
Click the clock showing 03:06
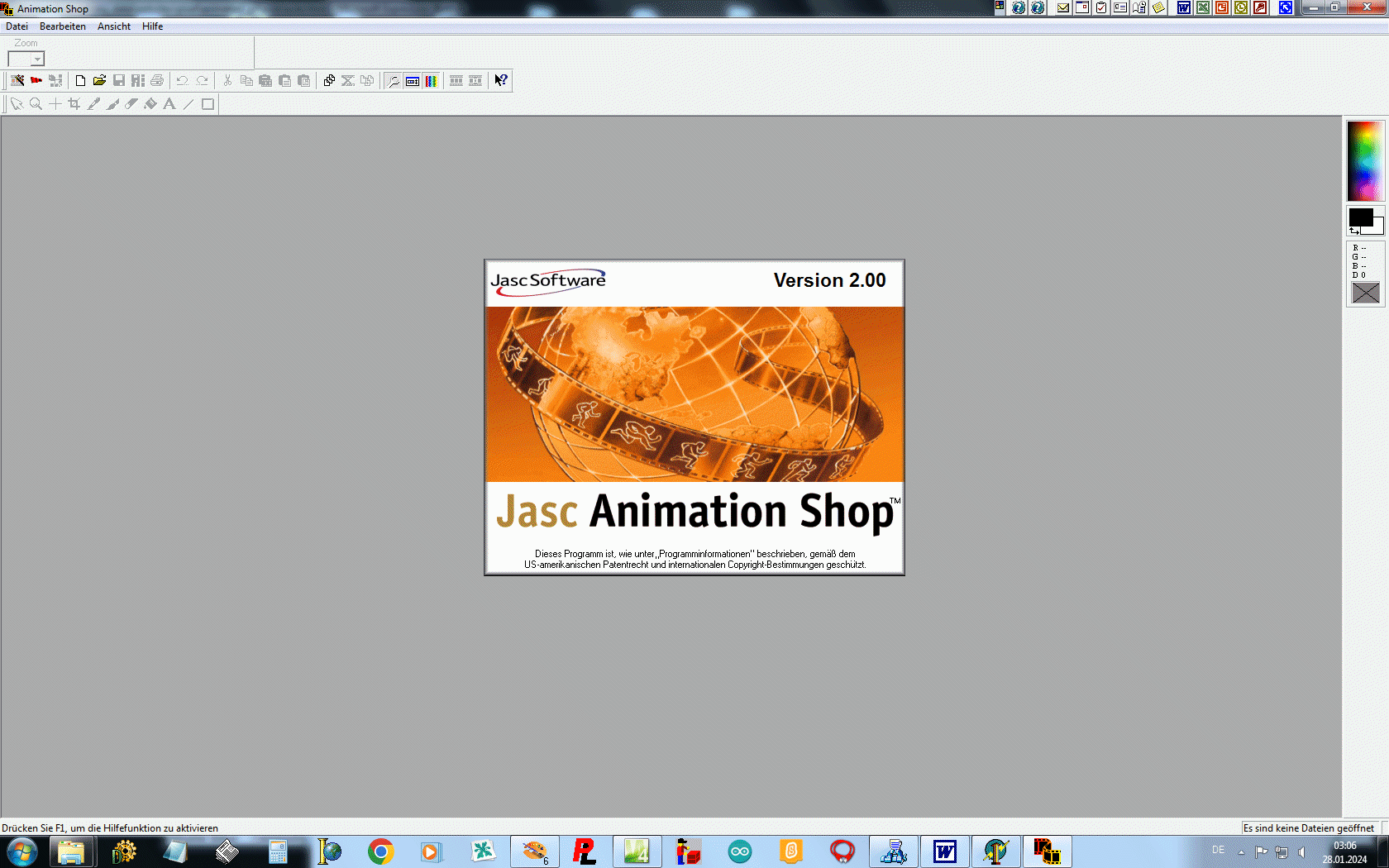pos(1344,846)
